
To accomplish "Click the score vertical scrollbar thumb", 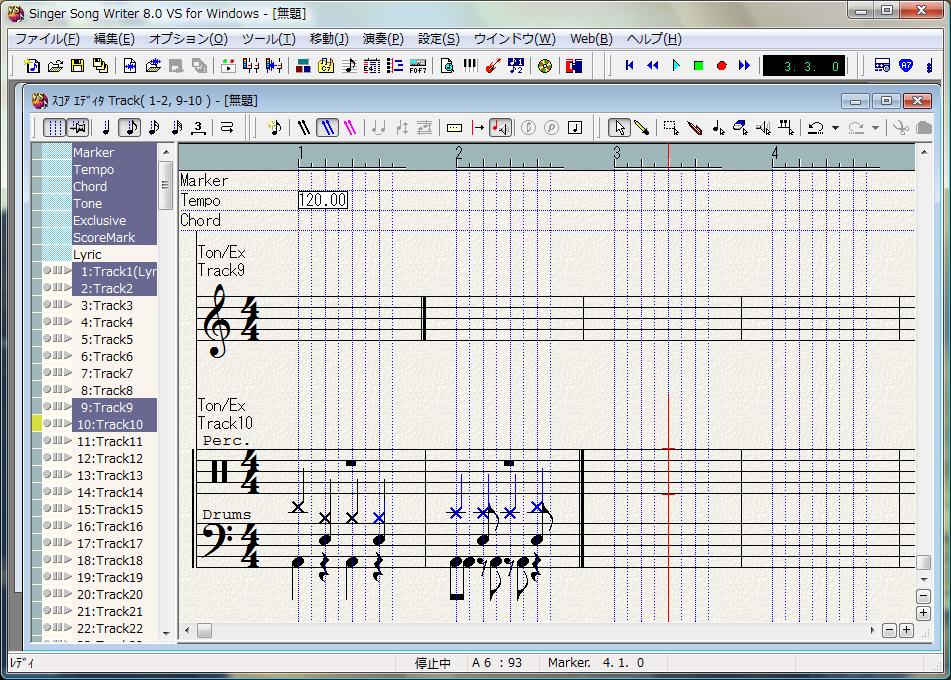I will pos(922,562).
